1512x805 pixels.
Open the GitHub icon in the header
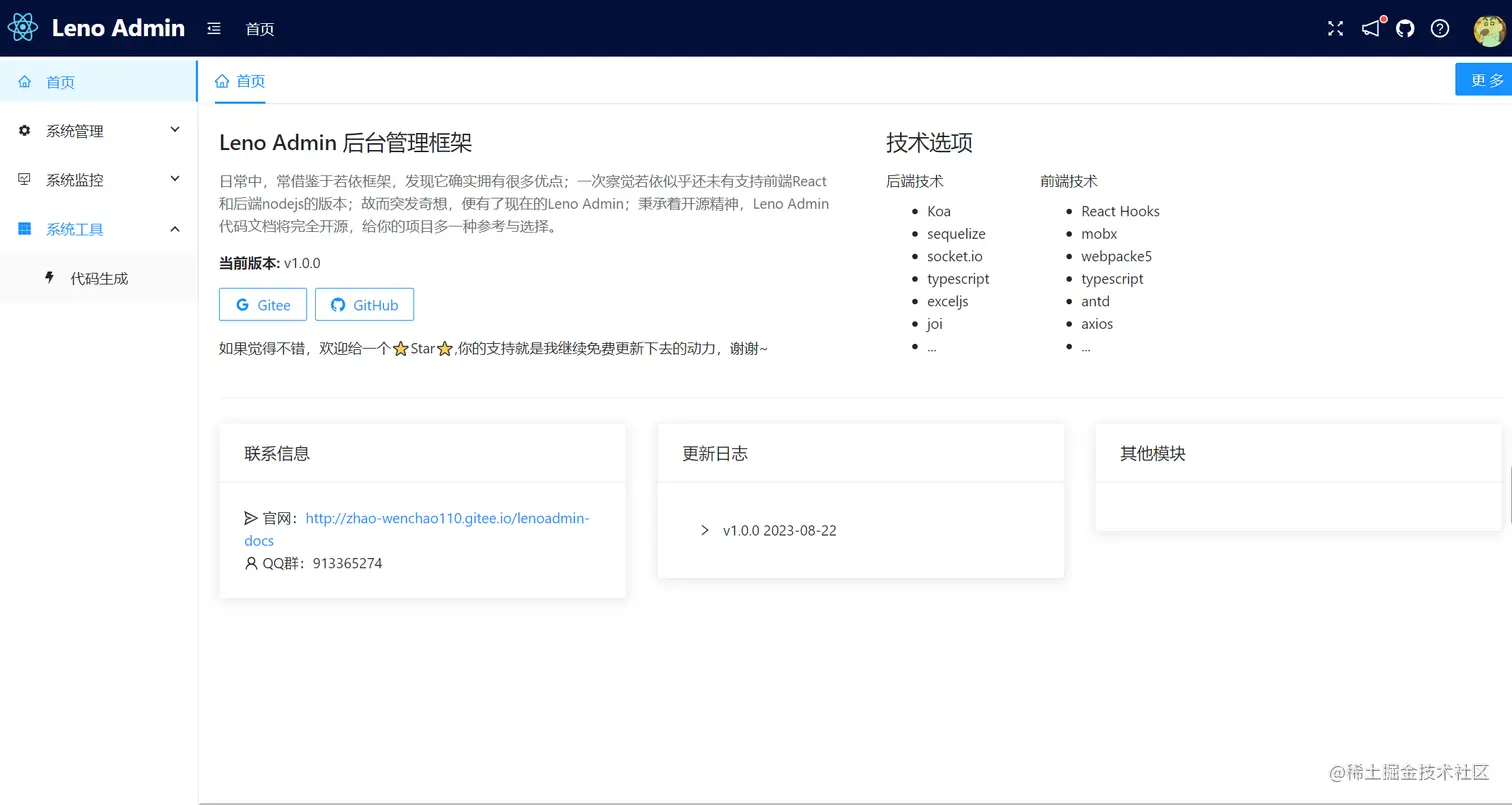coord(1405,28)
